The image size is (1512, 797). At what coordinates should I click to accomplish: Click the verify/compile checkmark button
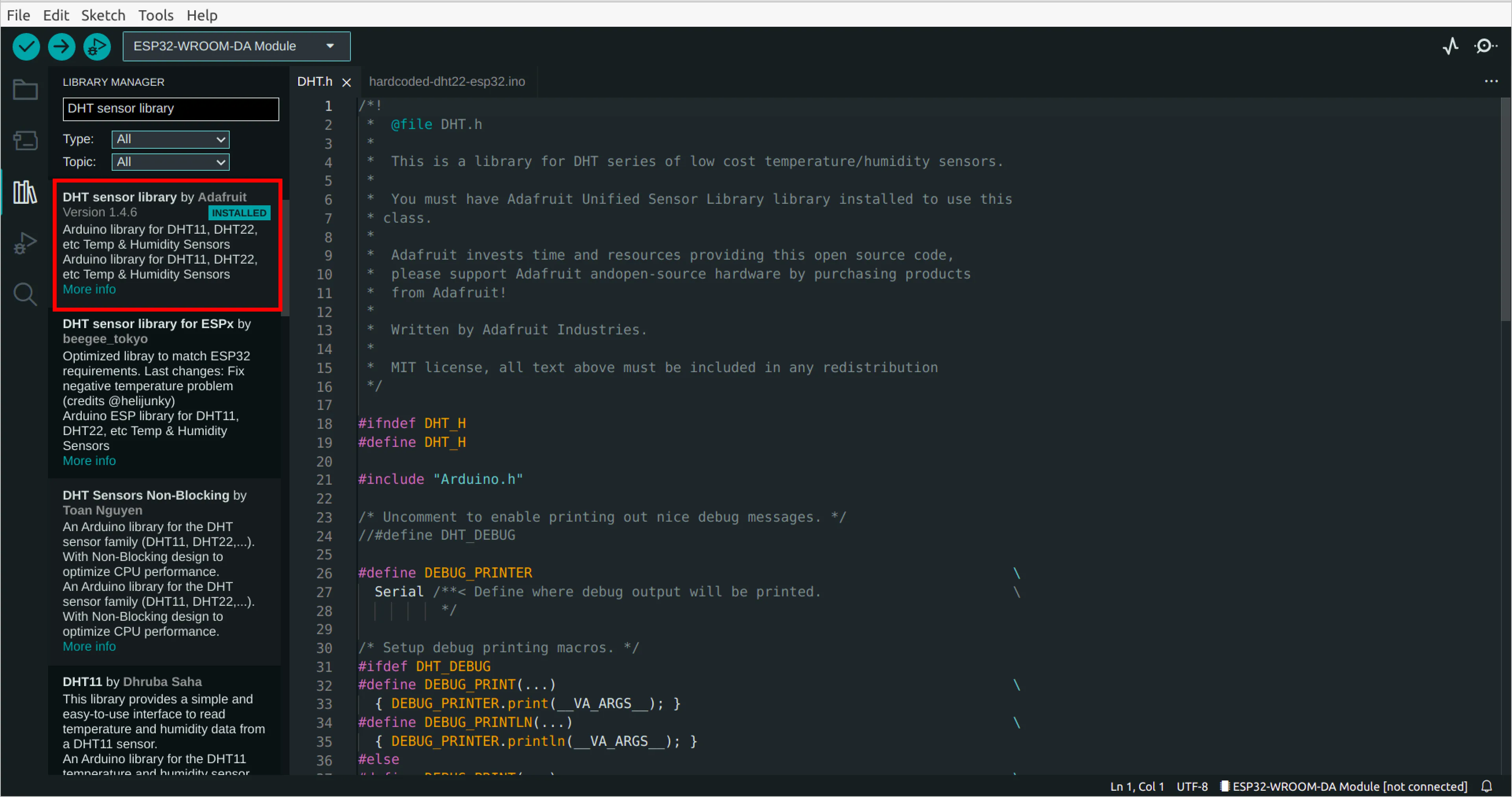(27, 46)
